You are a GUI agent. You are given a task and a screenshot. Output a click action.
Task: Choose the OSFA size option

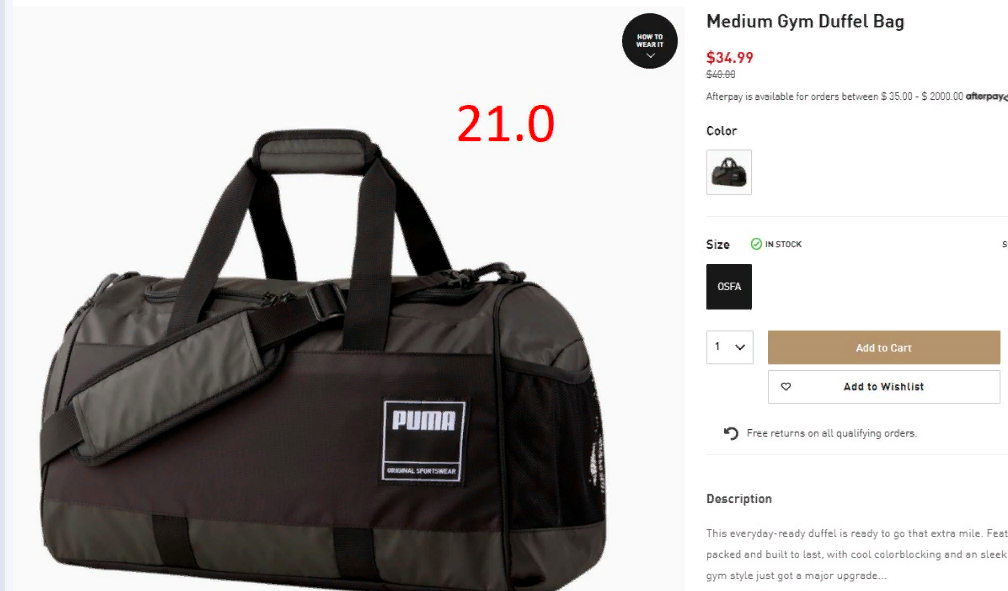(x=729, y=287)
